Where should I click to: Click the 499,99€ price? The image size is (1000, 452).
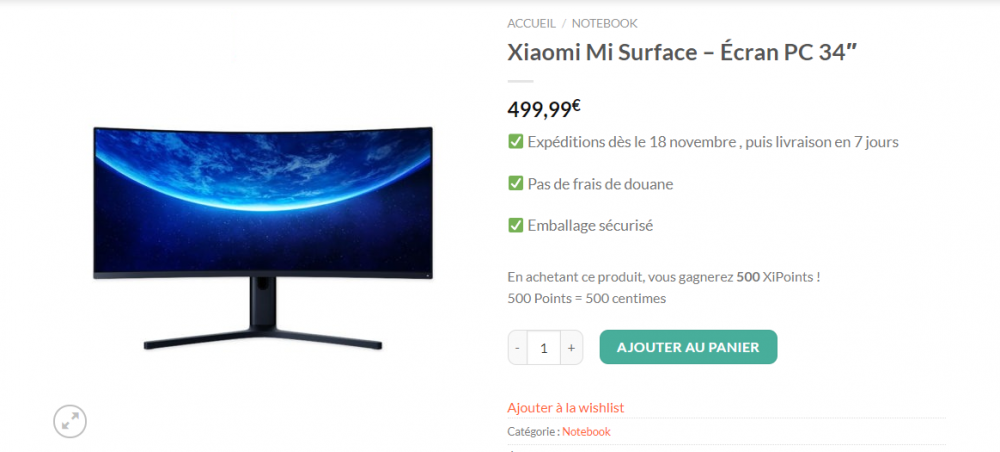point(544,109)
